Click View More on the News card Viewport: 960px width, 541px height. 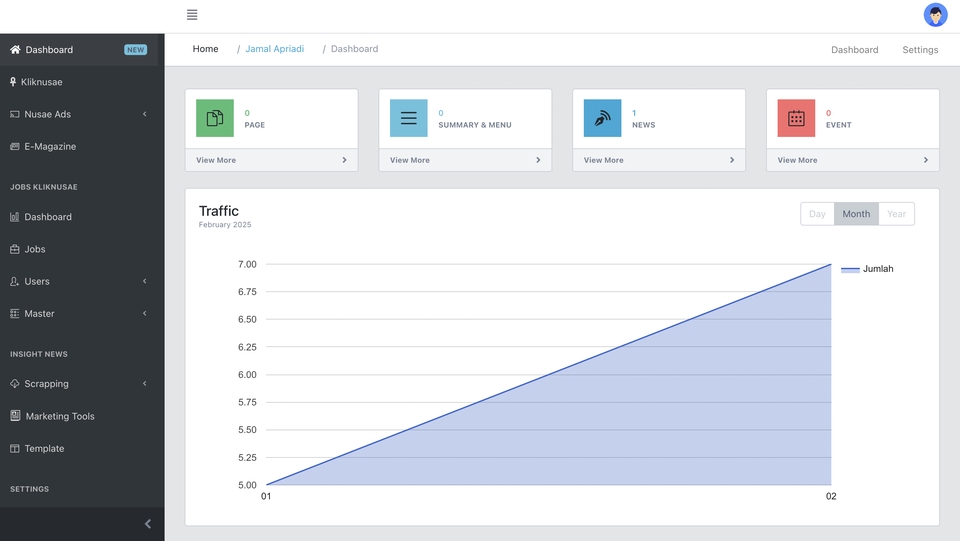pyautogui.click(x=603, y=160)
